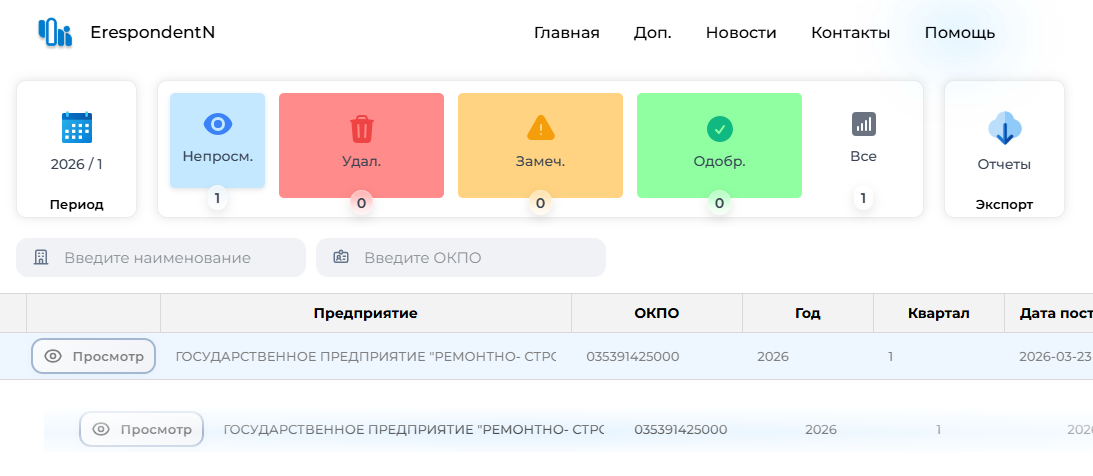This screenshot has width=1093, height=476.
Task: Click the calendar Период icon
Action: click(x=77, y=128)
